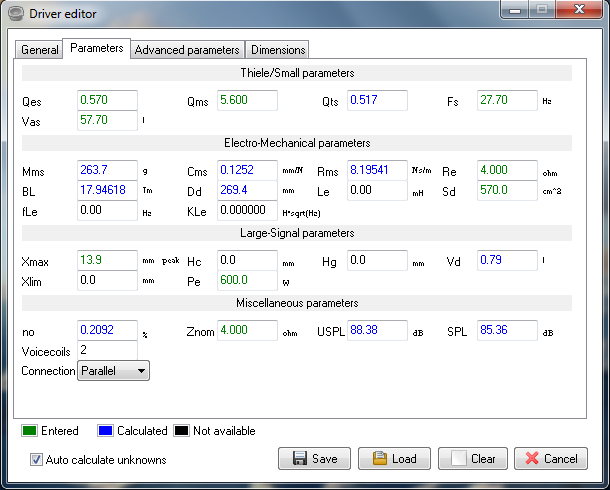
Task: Click the Sd area field
Action: [507, 190]
